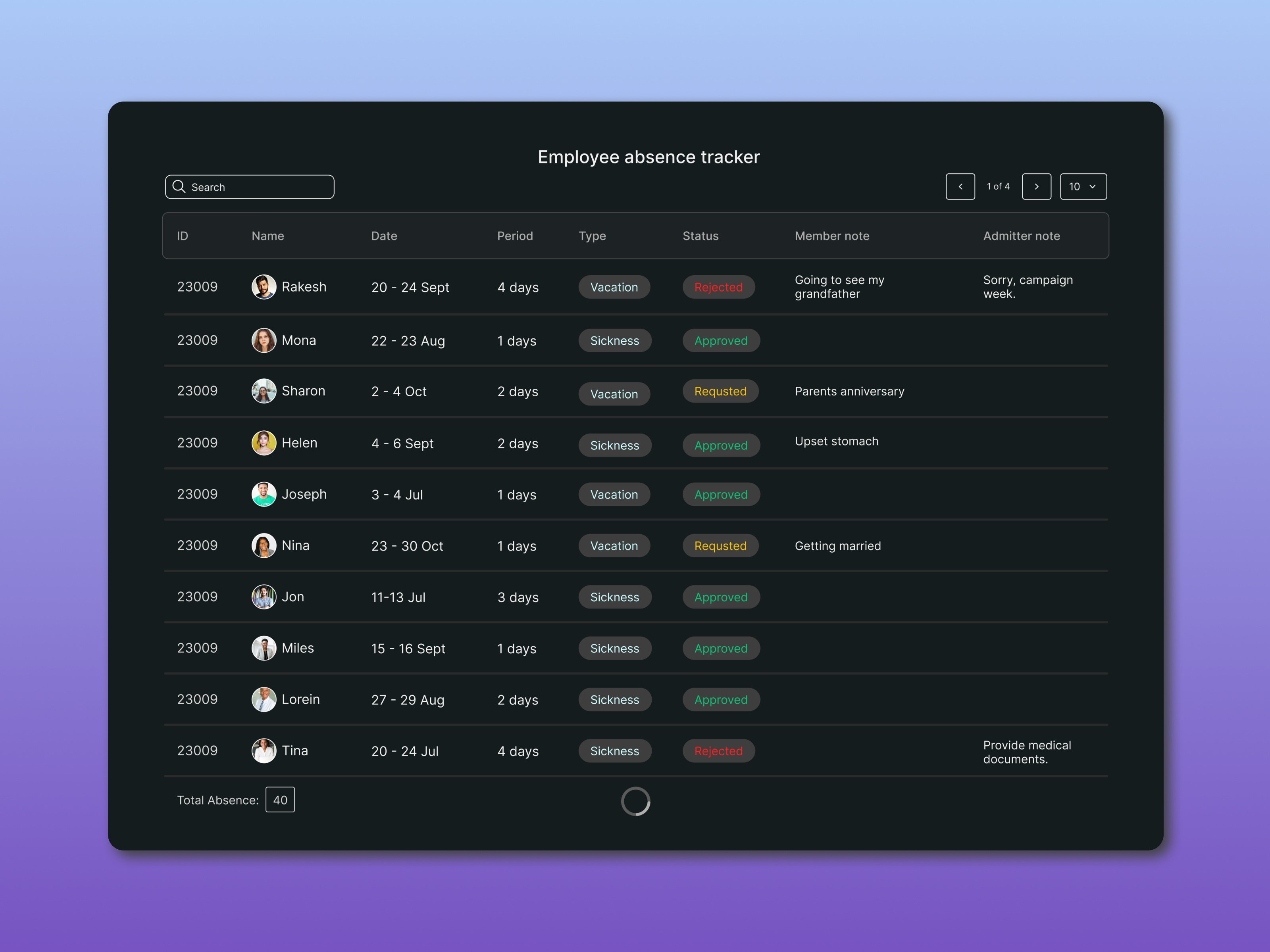Click the Total Absence counter showing 40

coord(280,799)
